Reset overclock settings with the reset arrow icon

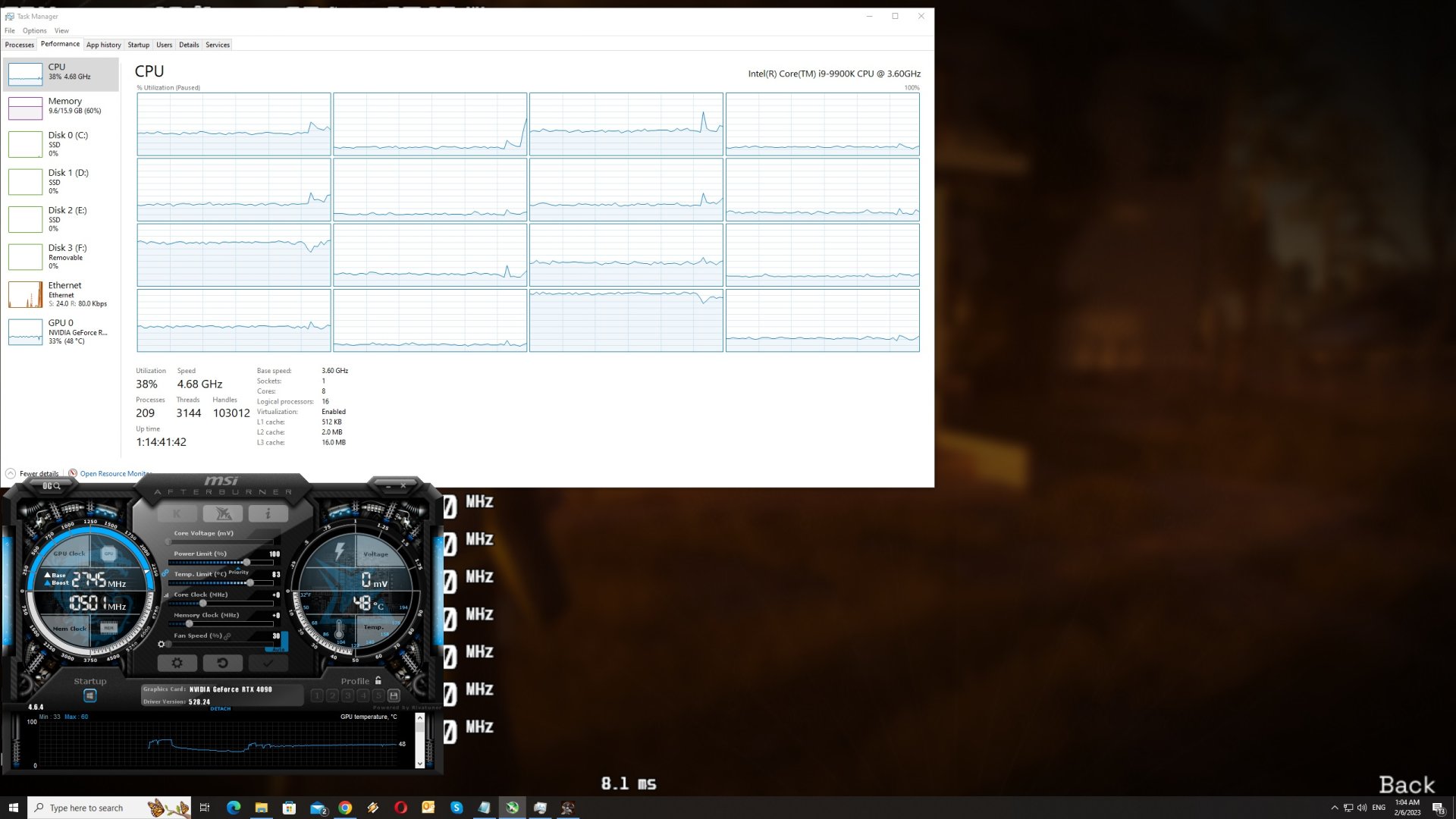(224, 663)
